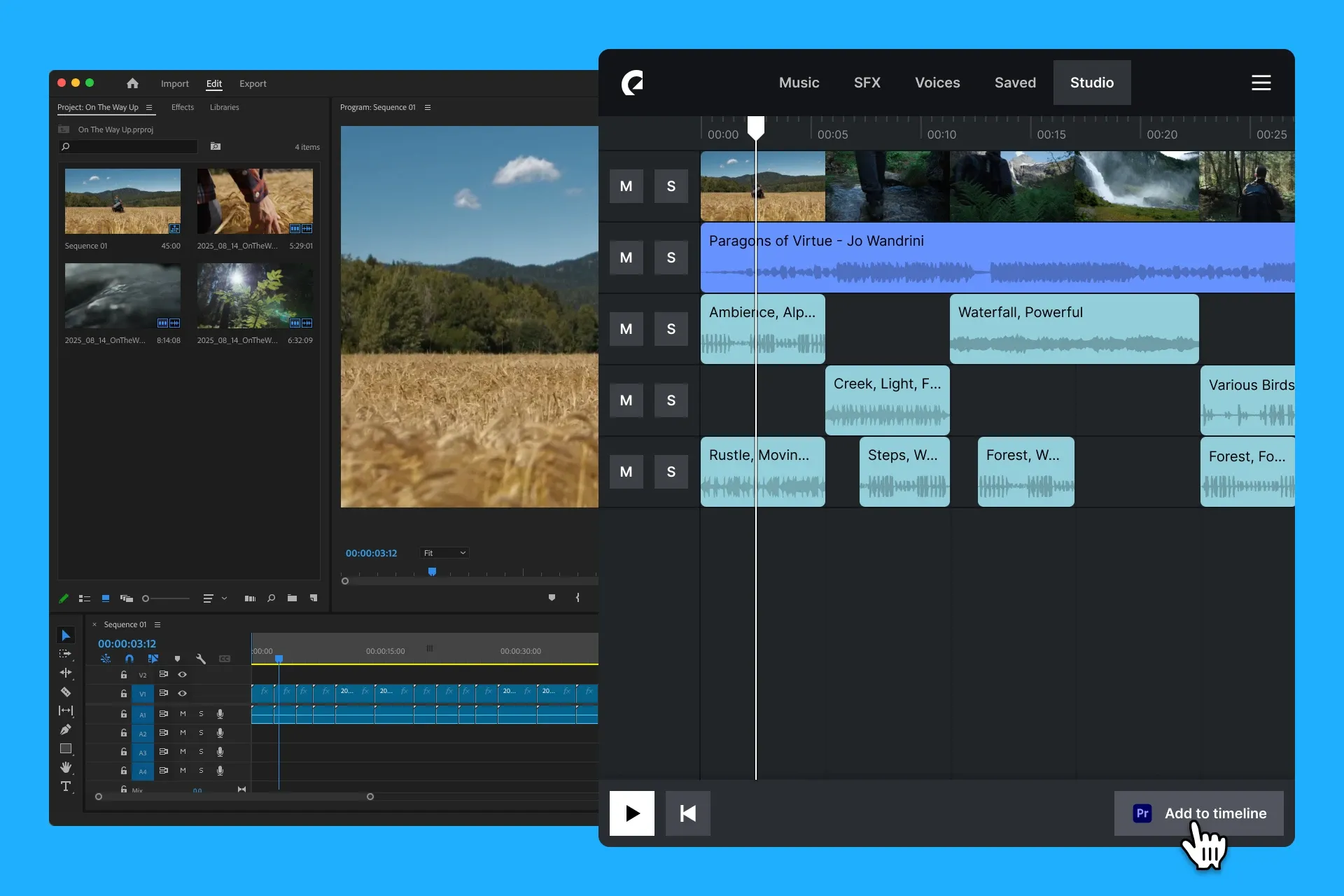
Task: Select the Hand tool
Action: click(x=66, y=768)
